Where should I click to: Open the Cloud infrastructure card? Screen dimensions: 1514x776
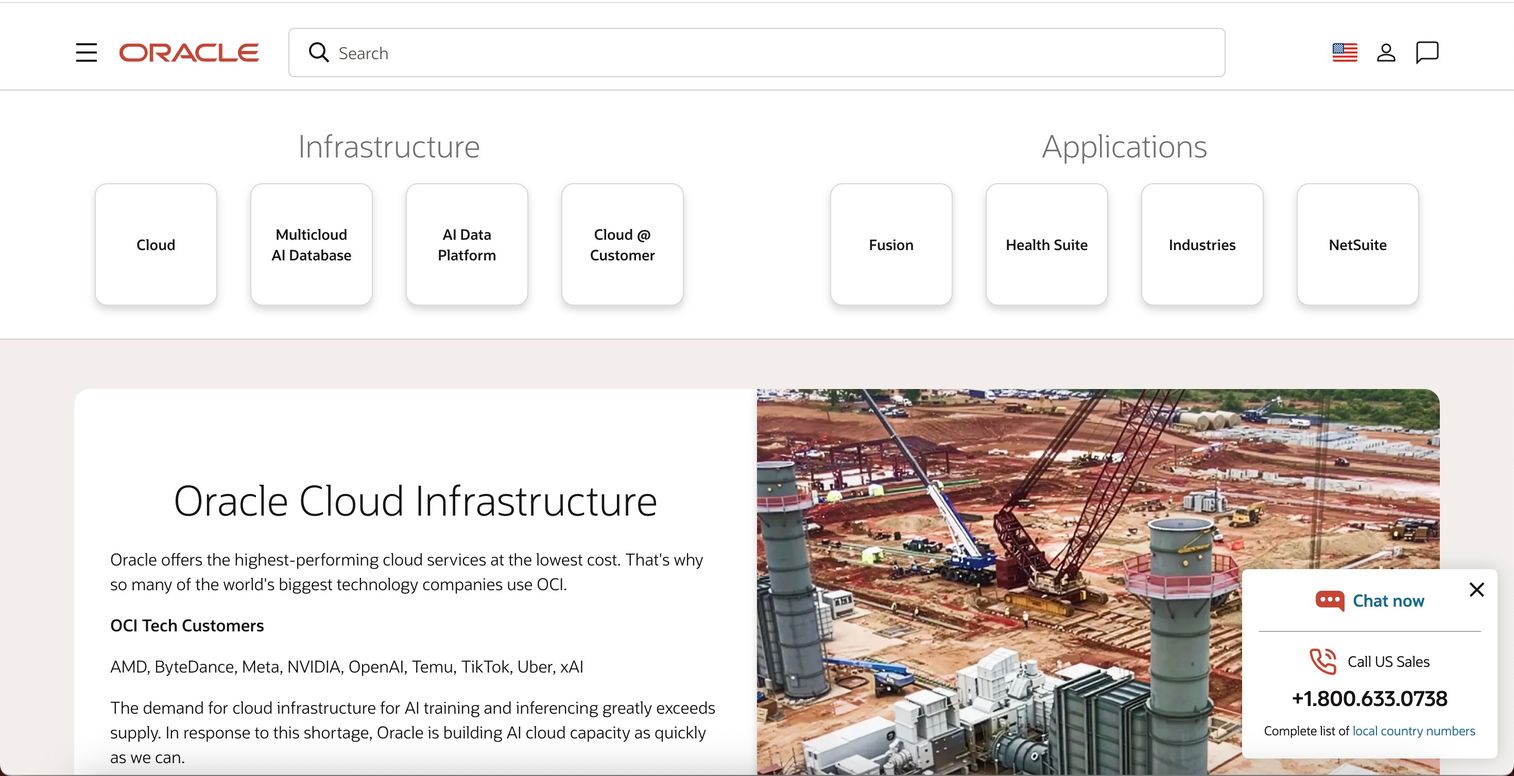156,245
